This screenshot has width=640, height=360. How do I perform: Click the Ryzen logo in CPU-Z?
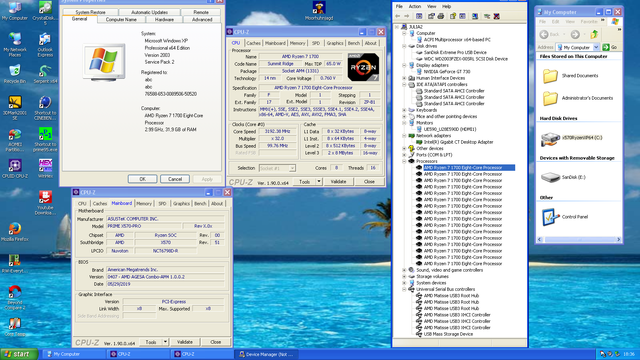click(363, 67)
